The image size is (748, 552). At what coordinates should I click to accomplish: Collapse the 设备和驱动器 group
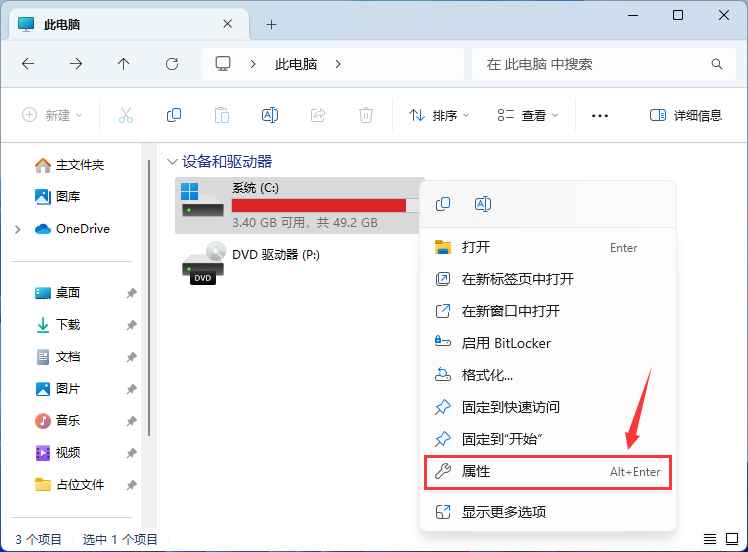point(172,162)
